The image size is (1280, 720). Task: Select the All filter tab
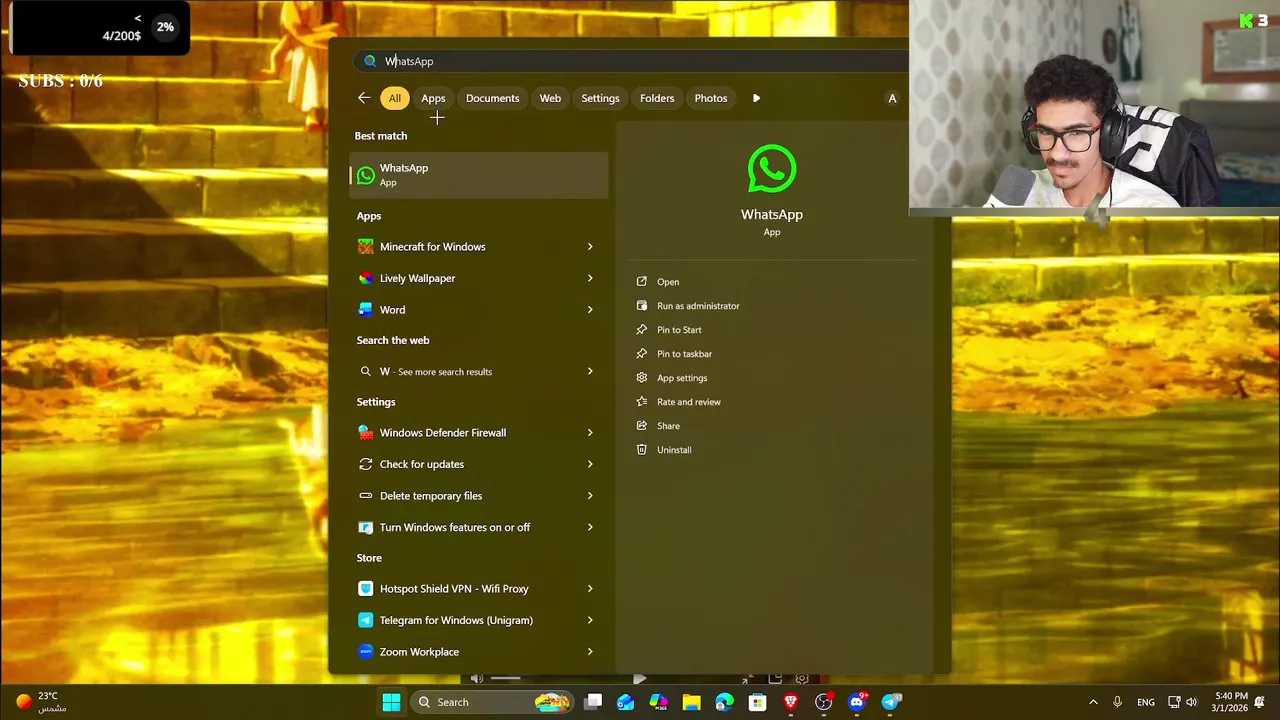click(x=395, y=98)
